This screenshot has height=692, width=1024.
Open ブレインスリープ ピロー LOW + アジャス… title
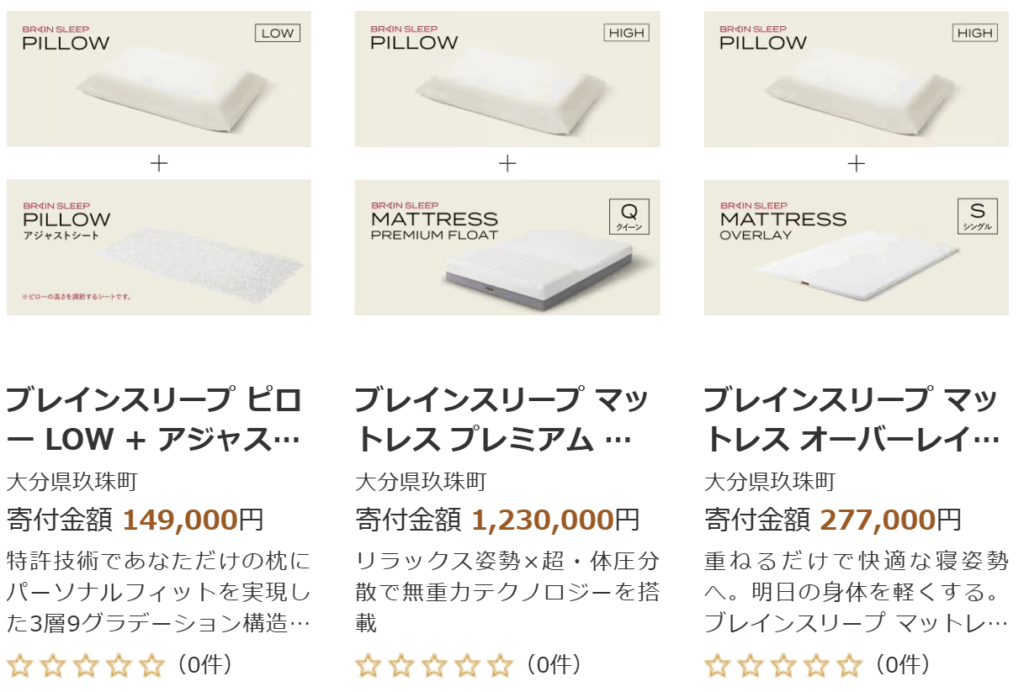(x=154, y=419)
